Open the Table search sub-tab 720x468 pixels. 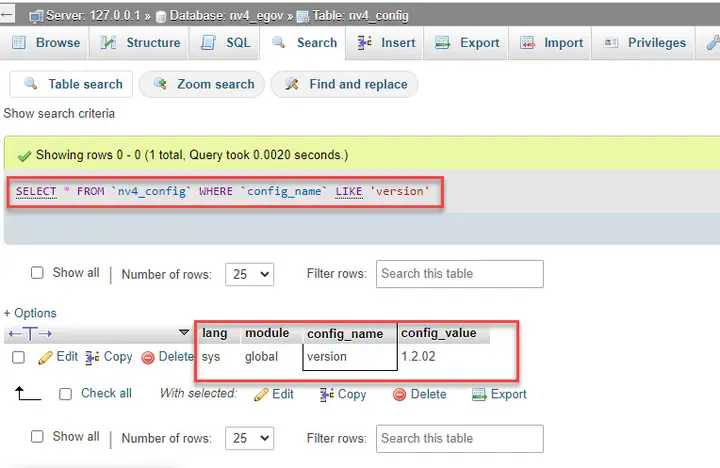[x=71, y=84]
